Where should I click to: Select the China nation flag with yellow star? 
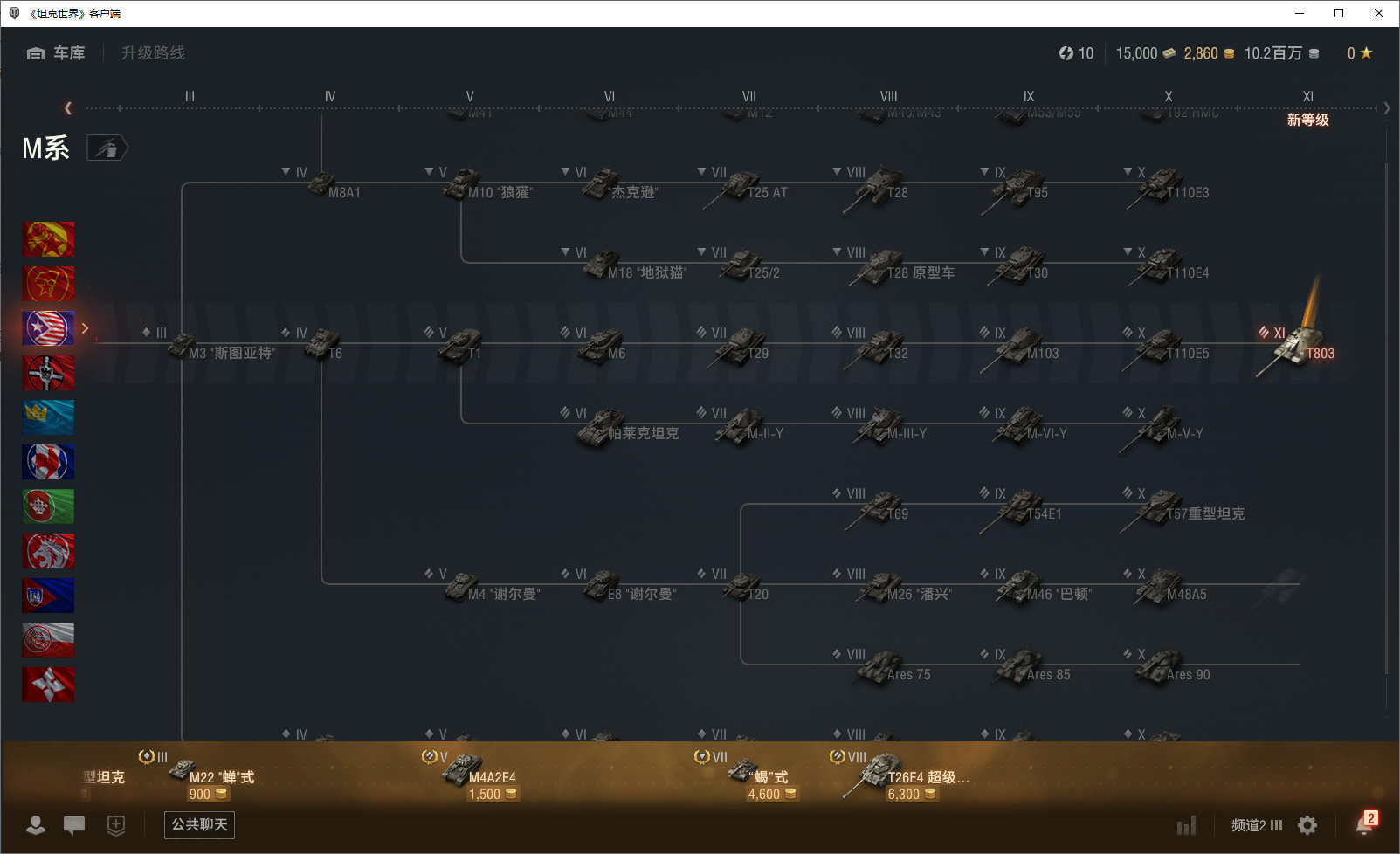pos(48,239)
